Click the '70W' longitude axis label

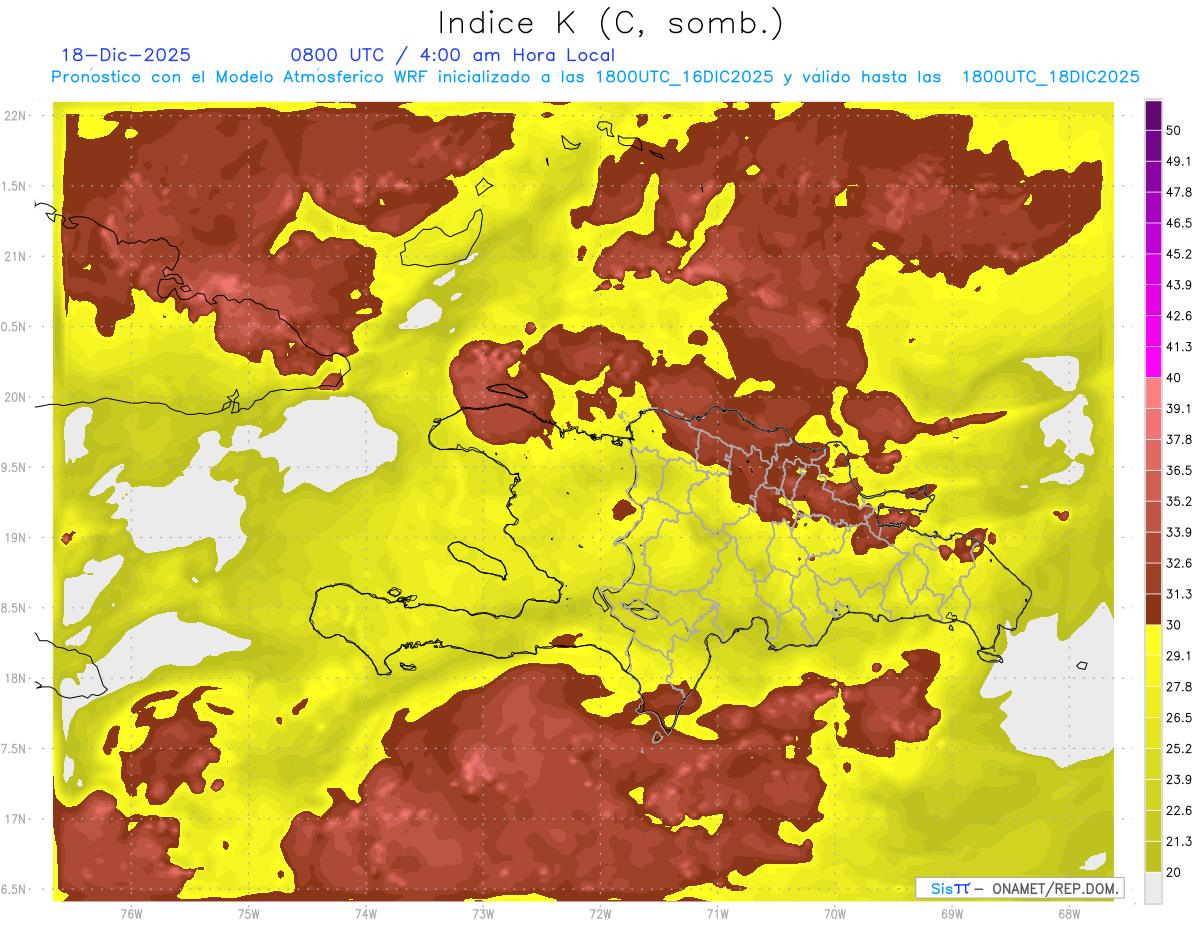tap(835, 913)
